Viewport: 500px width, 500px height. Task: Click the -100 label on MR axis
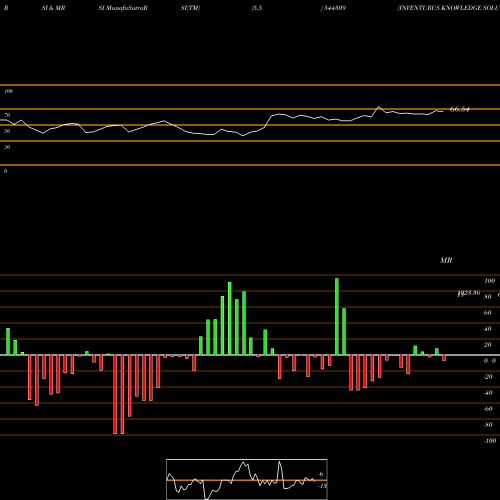coord(489,441)
